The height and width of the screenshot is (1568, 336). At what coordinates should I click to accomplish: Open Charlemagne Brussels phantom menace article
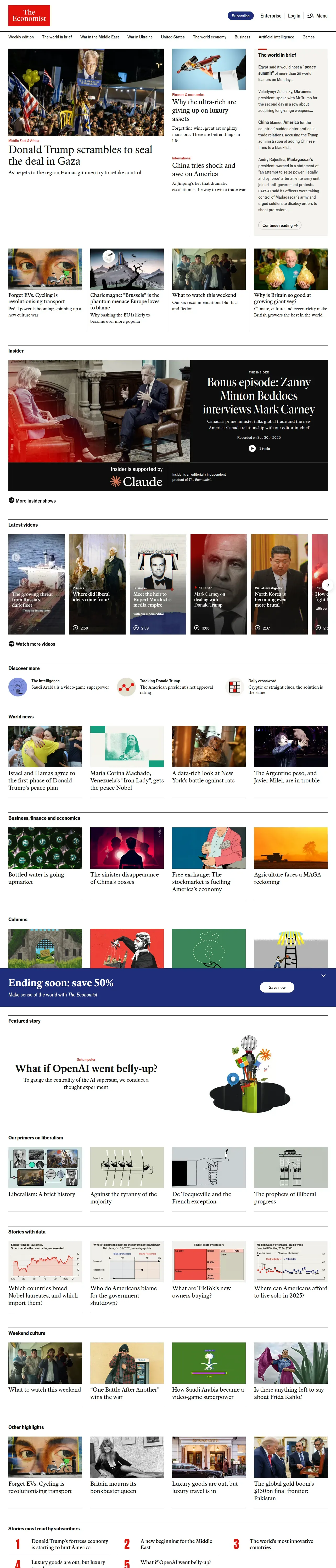click(125, 301)
